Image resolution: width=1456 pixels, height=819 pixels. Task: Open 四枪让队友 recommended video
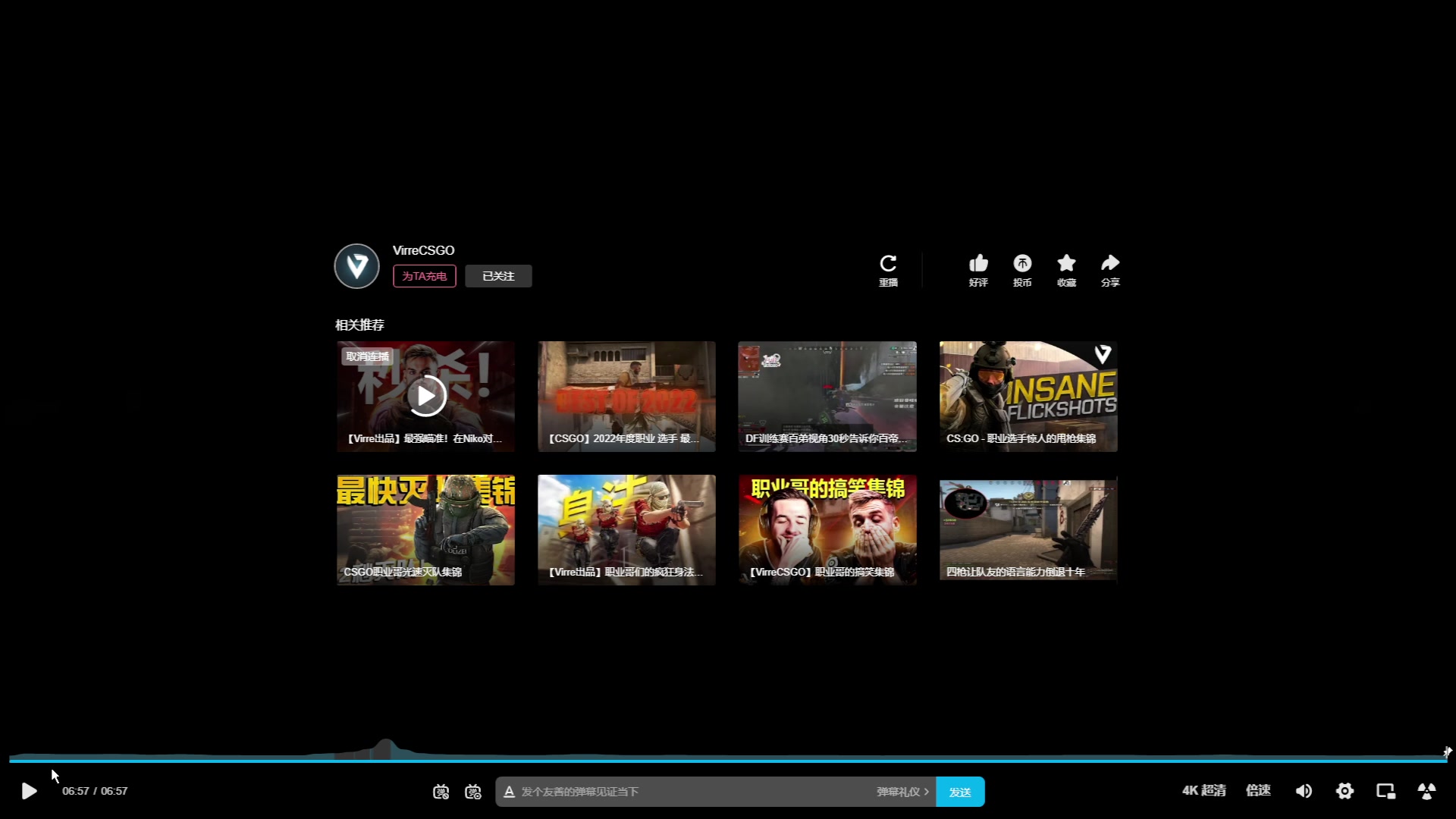(1028, 530)
